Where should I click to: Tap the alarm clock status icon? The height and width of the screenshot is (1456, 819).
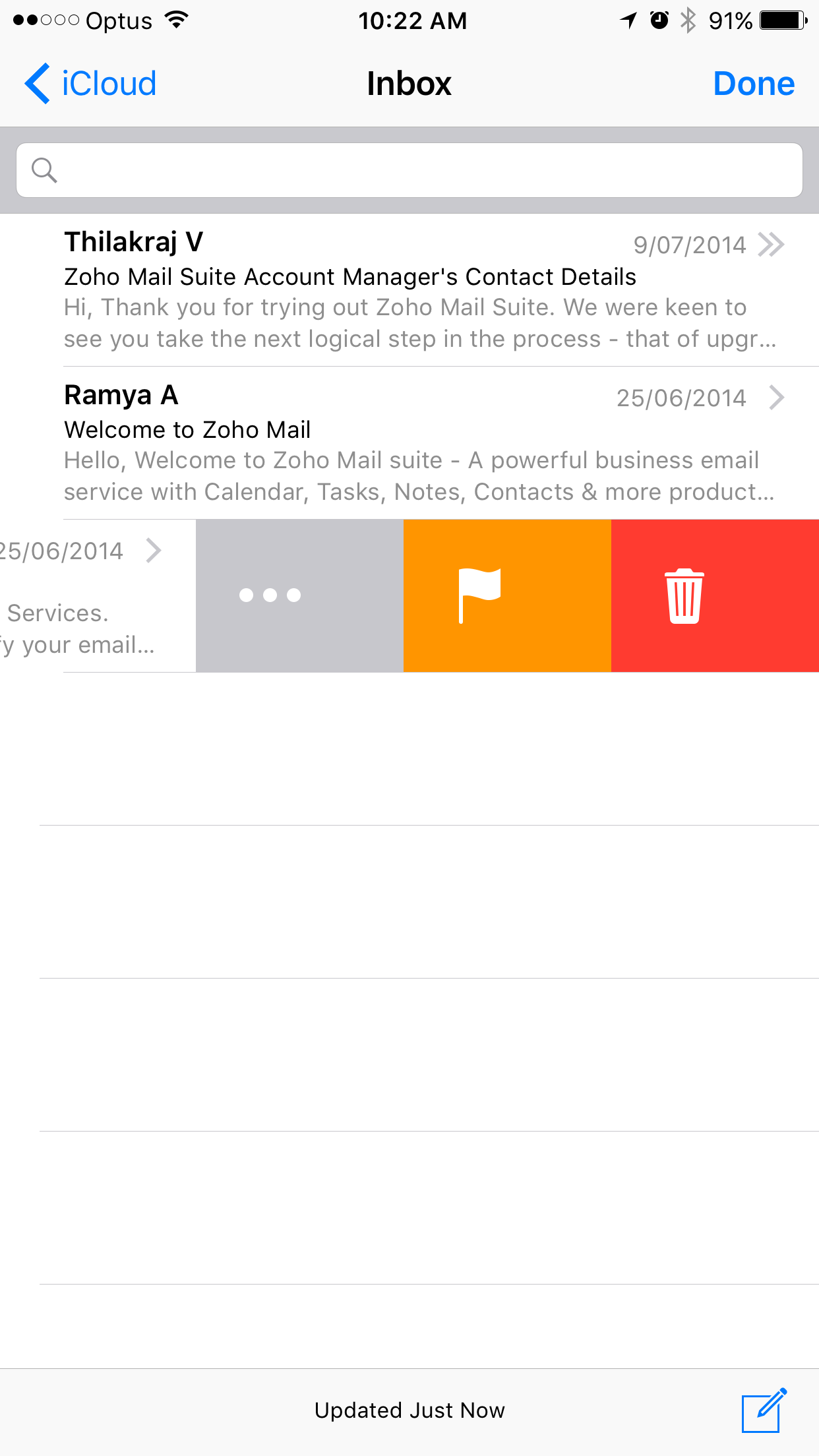(x=659, y=20)
